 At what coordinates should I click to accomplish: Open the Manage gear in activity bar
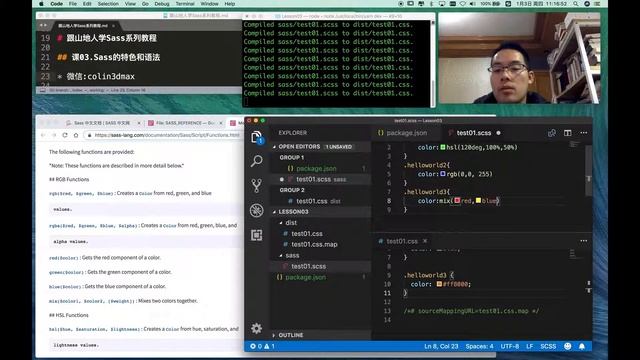click(256, 328)
